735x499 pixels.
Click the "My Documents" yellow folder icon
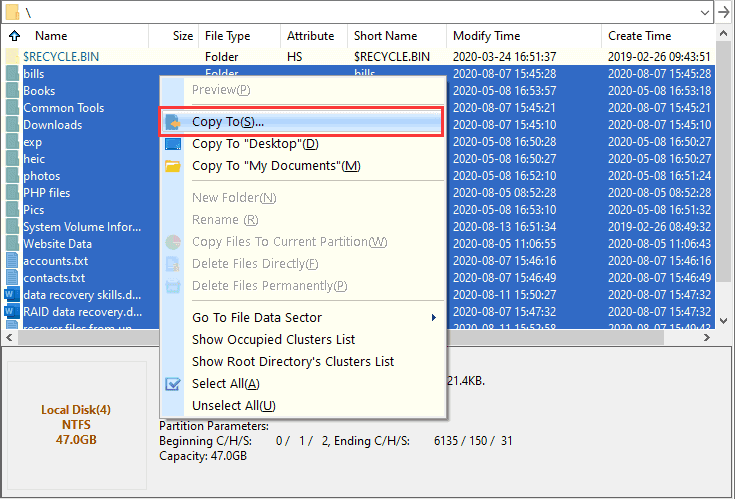tap(173, 166)
